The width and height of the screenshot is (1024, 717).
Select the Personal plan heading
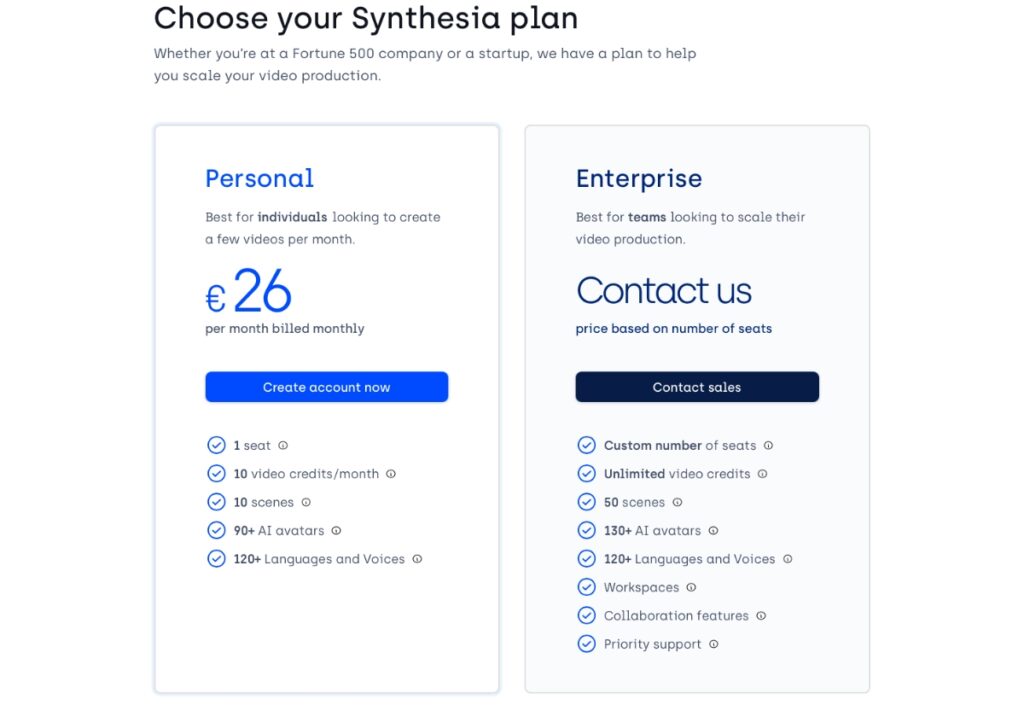(259, 178)
